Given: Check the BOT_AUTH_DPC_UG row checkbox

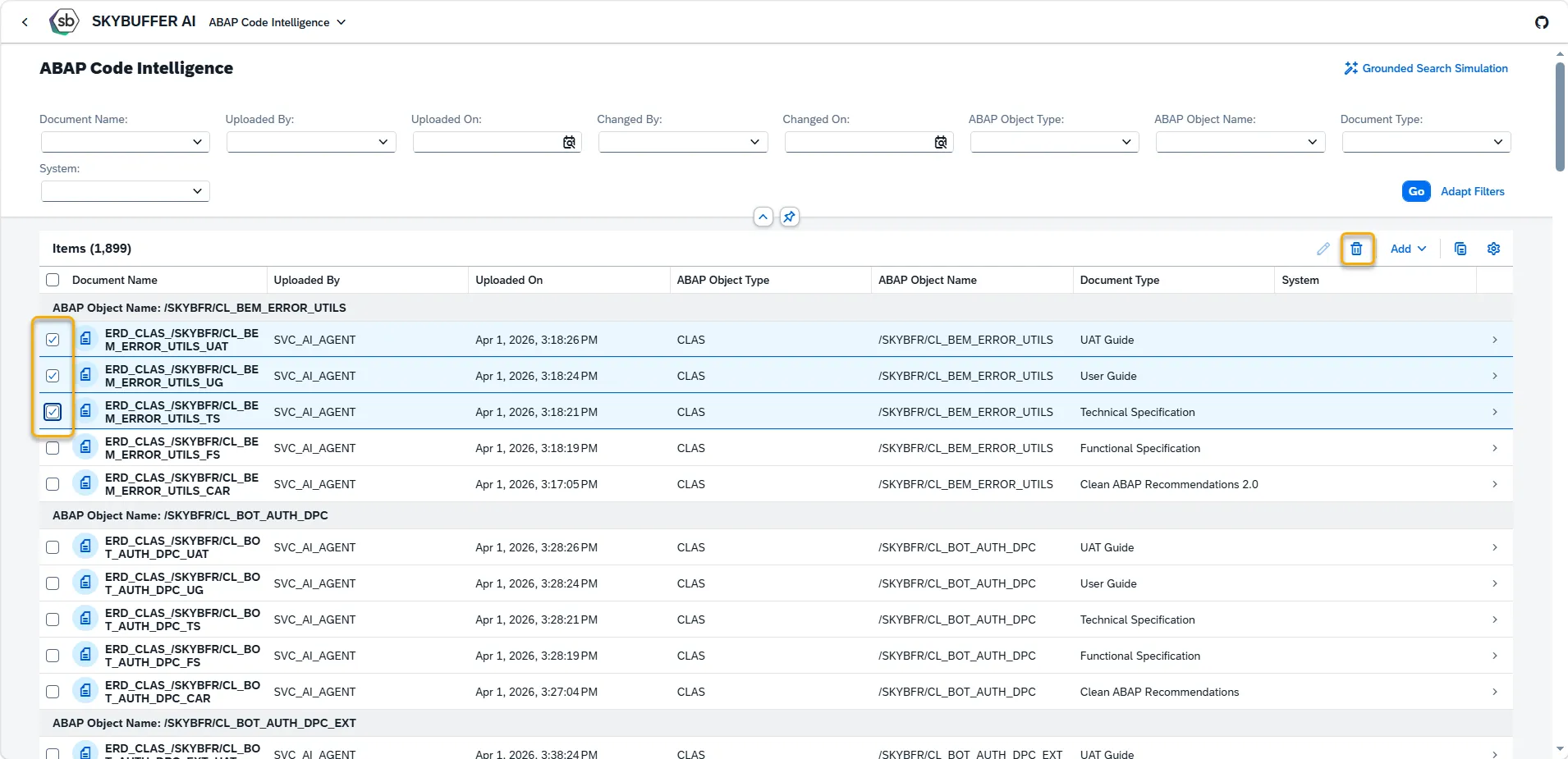Looking at the screenshot, I should [53, 583].
